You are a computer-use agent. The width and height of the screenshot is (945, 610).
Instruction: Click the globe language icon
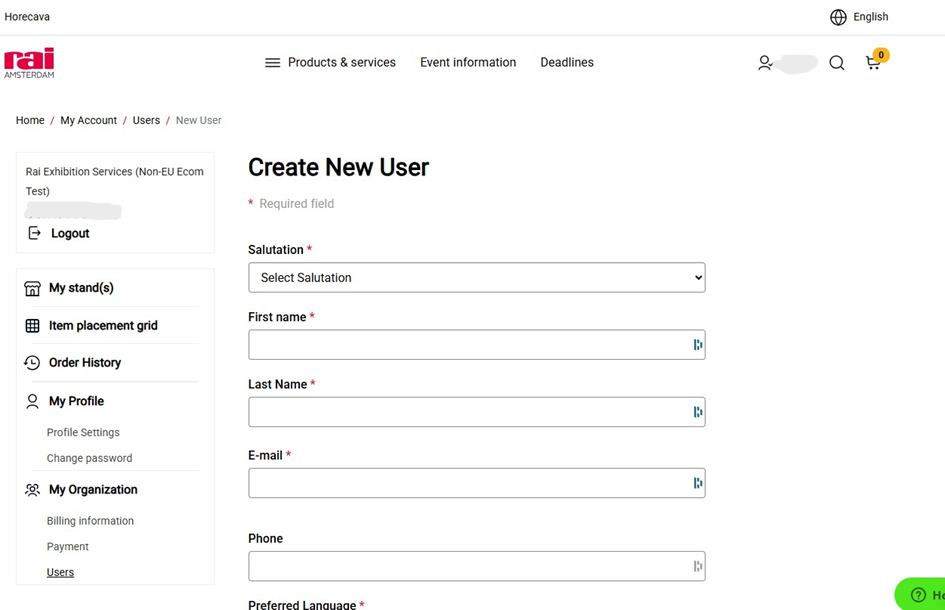coord(838,17)
